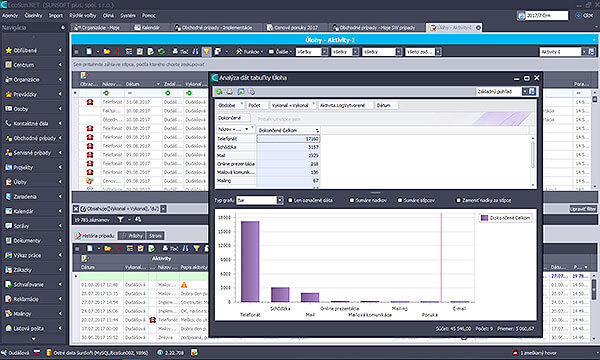The image size is (600, 360).
Task: Click the new record icon in the Úlohy toolbar
Action: pos(89,51)
